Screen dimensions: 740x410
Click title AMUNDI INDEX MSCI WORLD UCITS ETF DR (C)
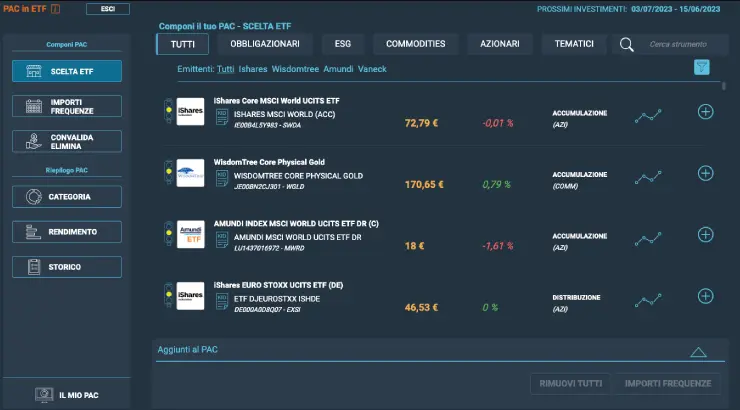coord(296,224)
